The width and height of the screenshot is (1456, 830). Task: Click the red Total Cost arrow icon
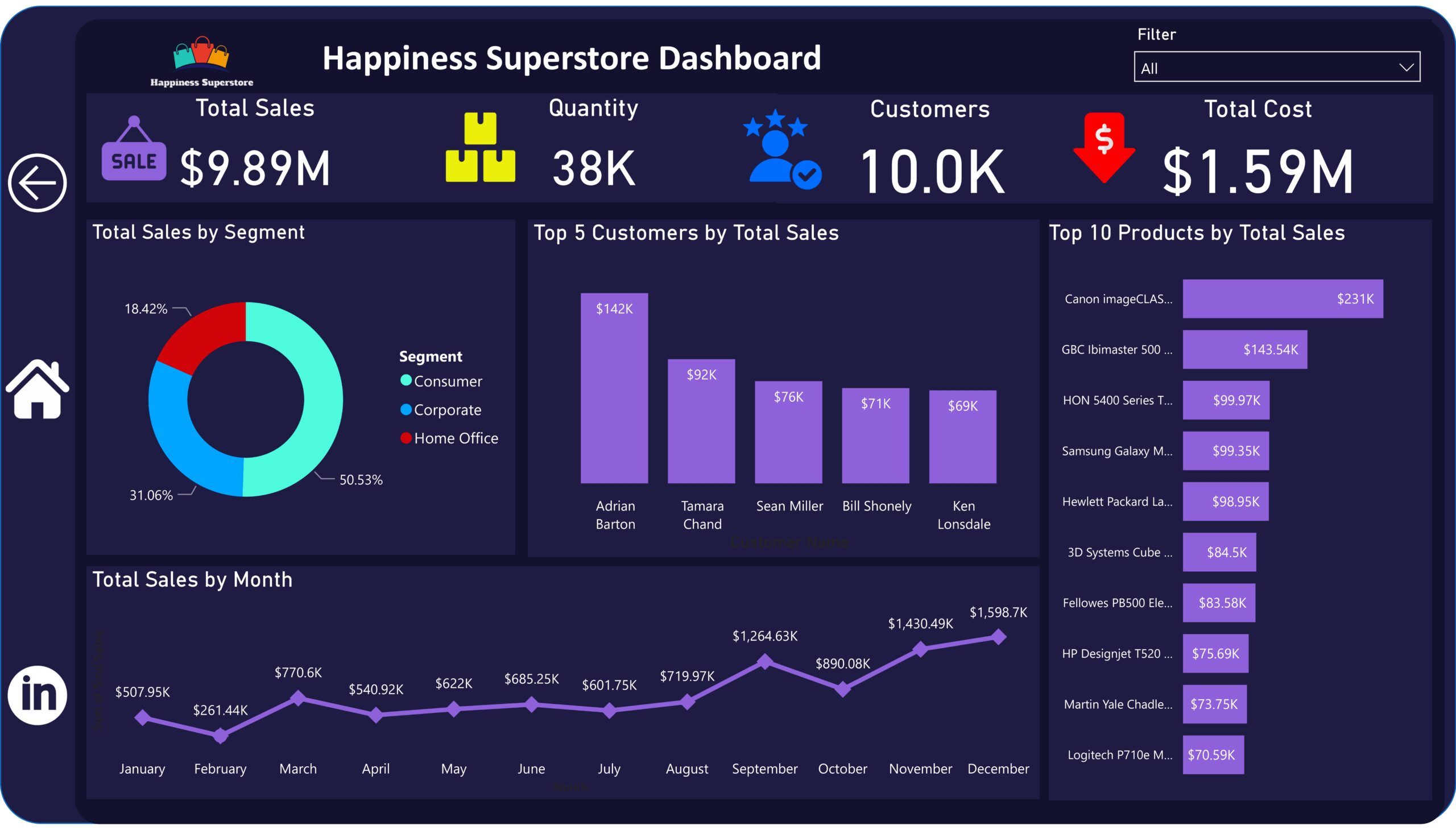click(x=1104, y=148)
